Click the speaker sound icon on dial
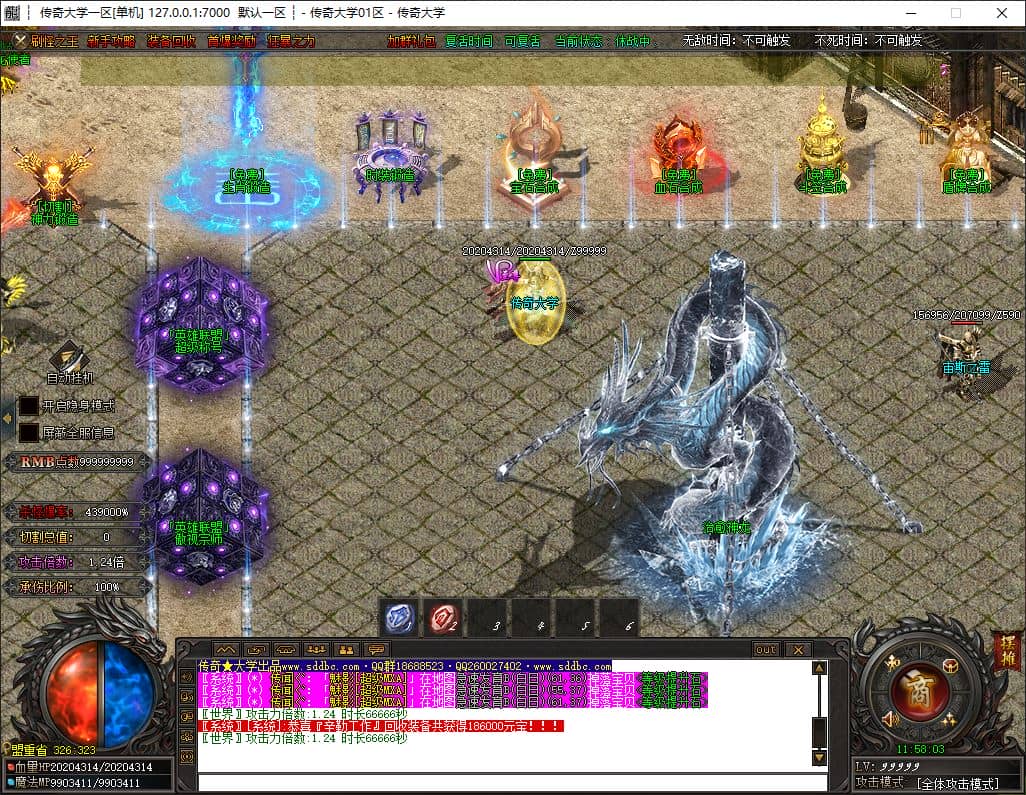 (x=890, y=719)
